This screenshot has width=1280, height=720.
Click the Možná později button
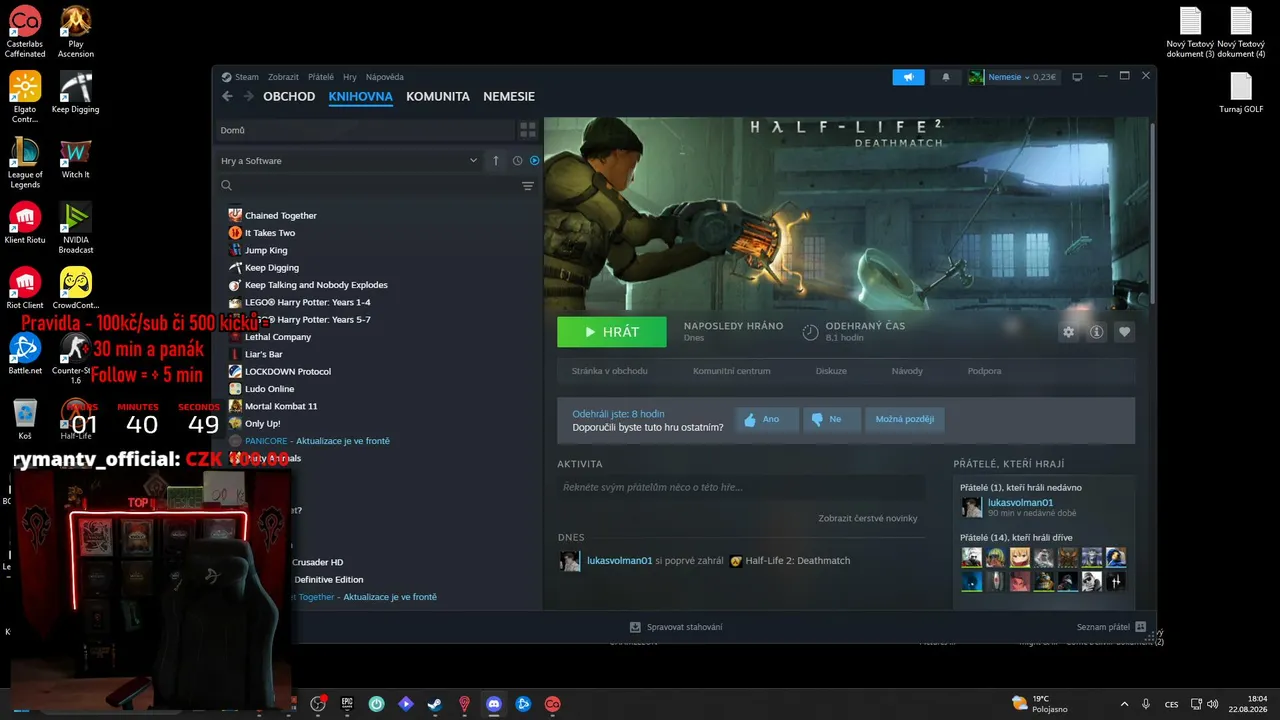[904, 420]
